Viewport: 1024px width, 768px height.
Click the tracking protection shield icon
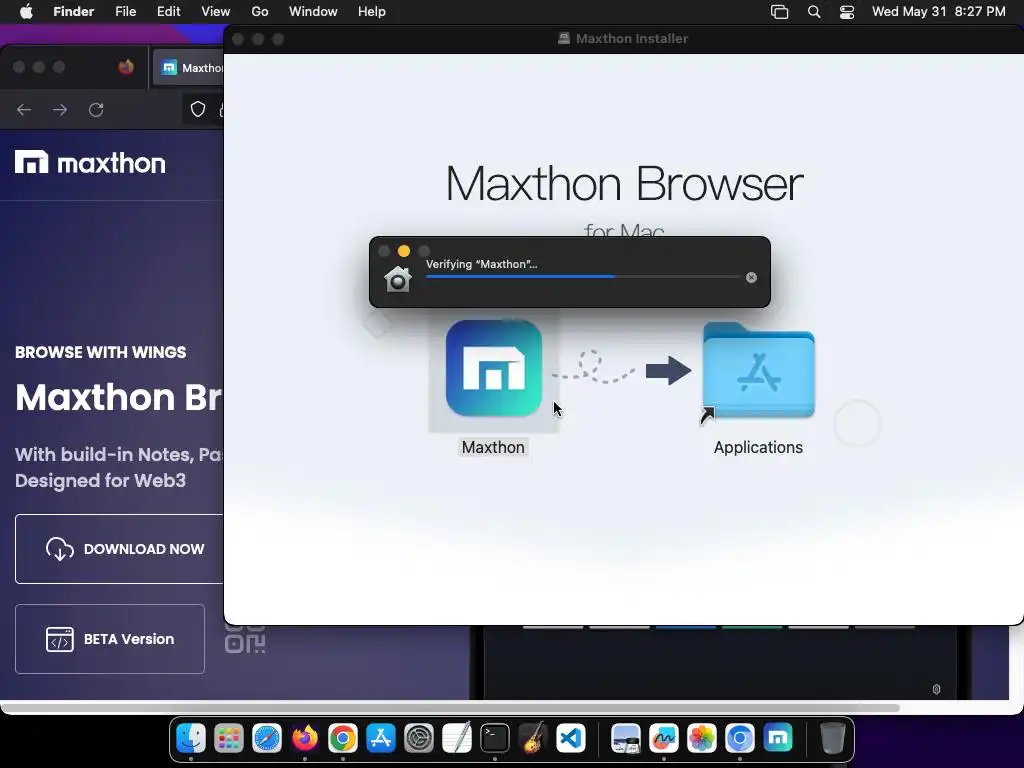point(198,109)
